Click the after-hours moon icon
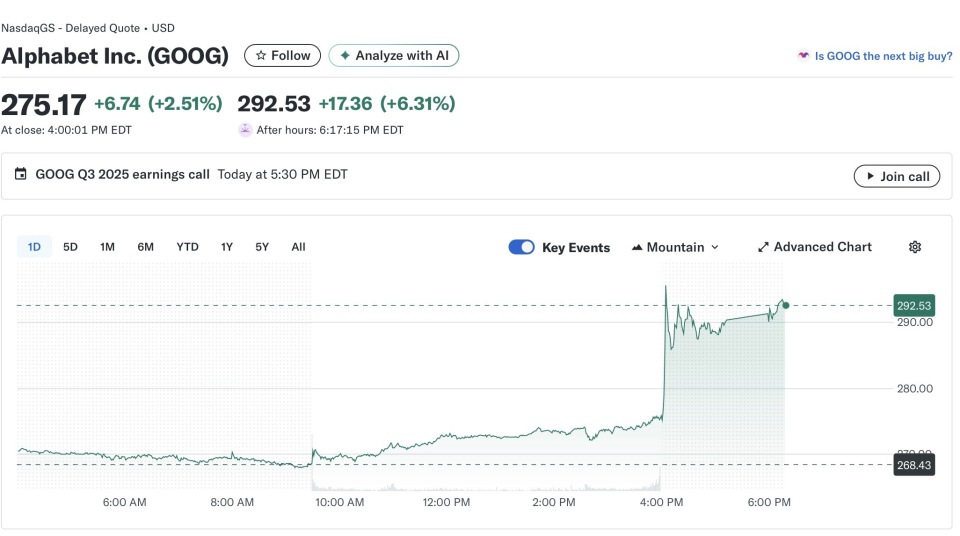This screenshot has height=536, width=960. click(245, 130)
